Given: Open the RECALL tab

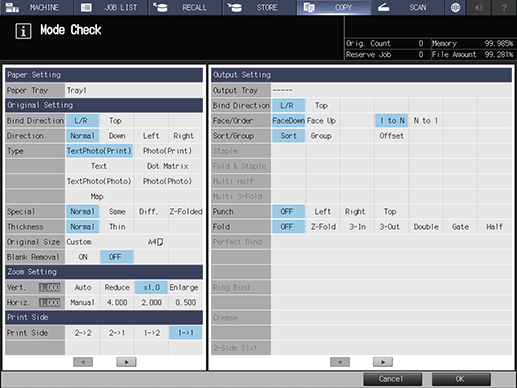Looking at the screenshot, I should (x=185, y=7).
